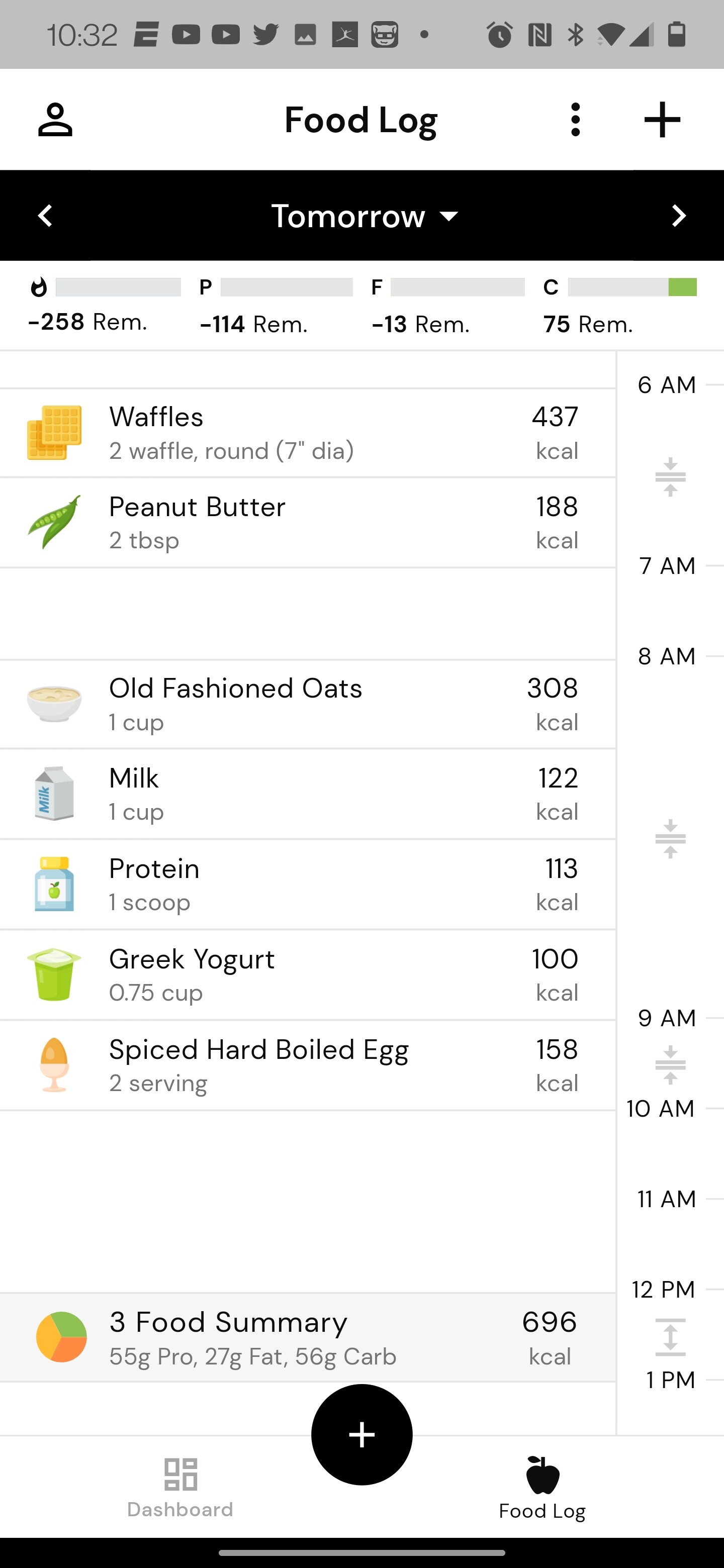Tap the Greek Yogurt cup icon
724x1568 pixels.
[54, 974]
